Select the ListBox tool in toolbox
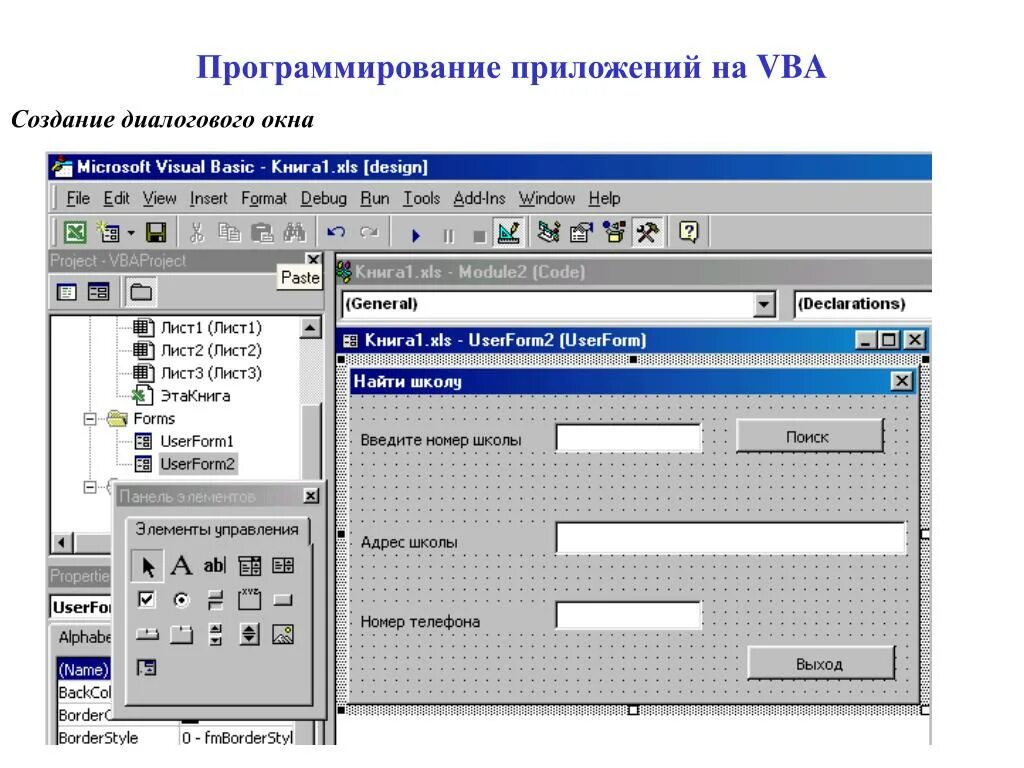The width and height of the screenshot is (1024, 768). point(283,566)
